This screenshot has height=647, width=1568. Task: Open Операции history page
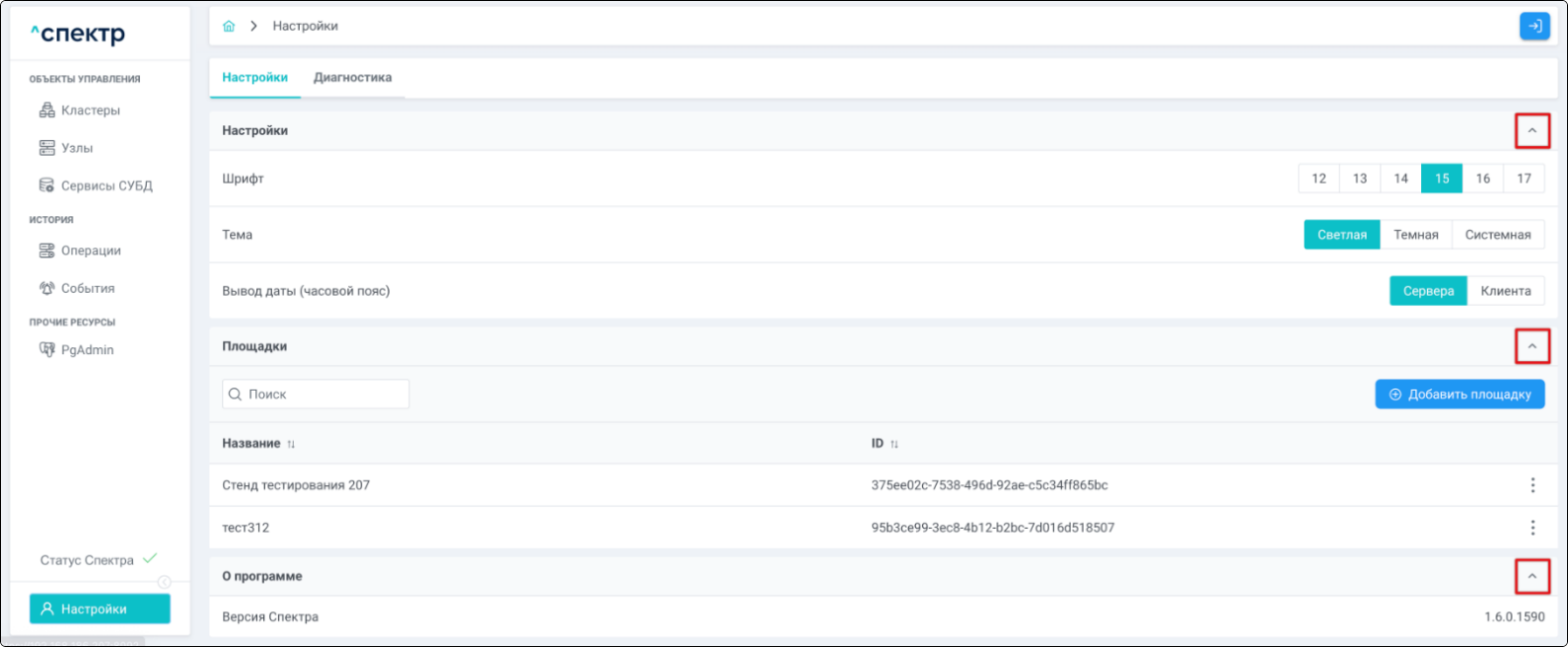coord(91,251)
